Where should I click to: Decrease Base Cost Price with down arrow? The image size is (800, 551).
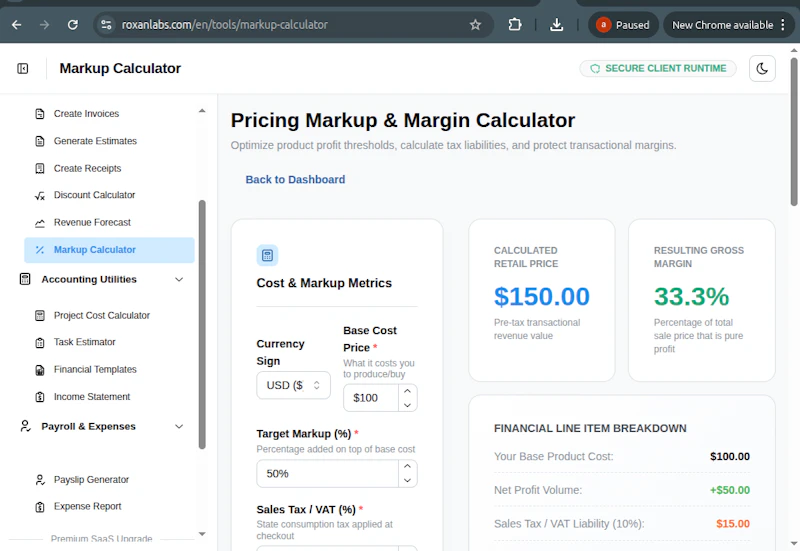click(407, 405)
